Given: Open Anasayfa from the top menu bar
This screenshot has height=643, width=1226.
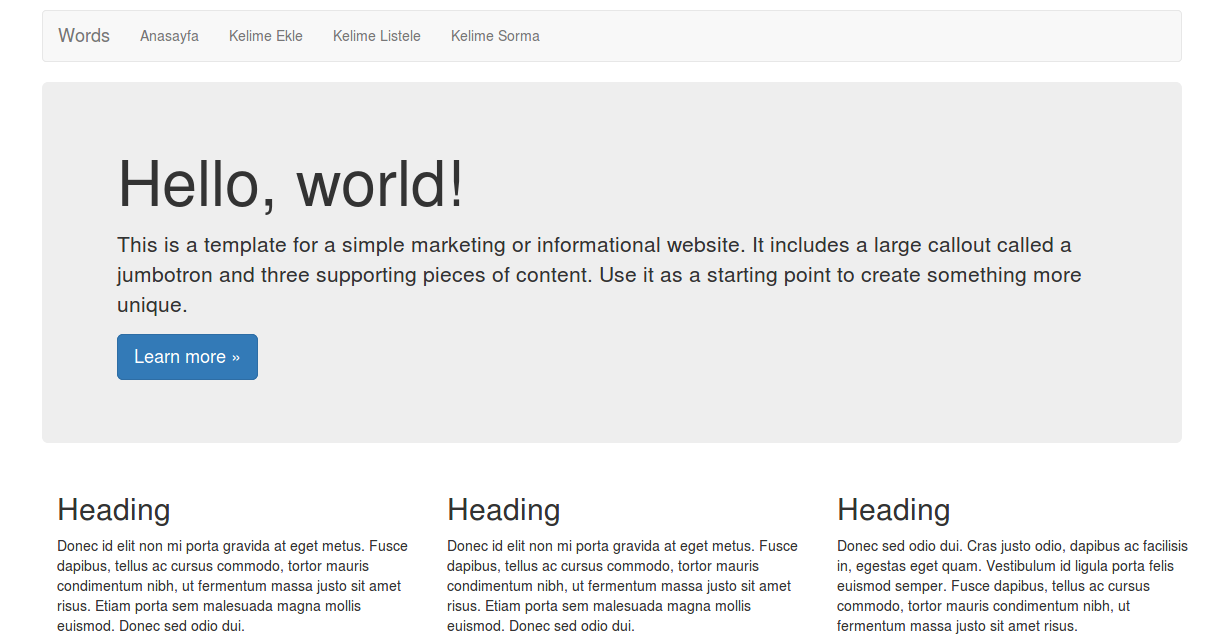Looking at the screenshot, I should click(x=169, y=36).
